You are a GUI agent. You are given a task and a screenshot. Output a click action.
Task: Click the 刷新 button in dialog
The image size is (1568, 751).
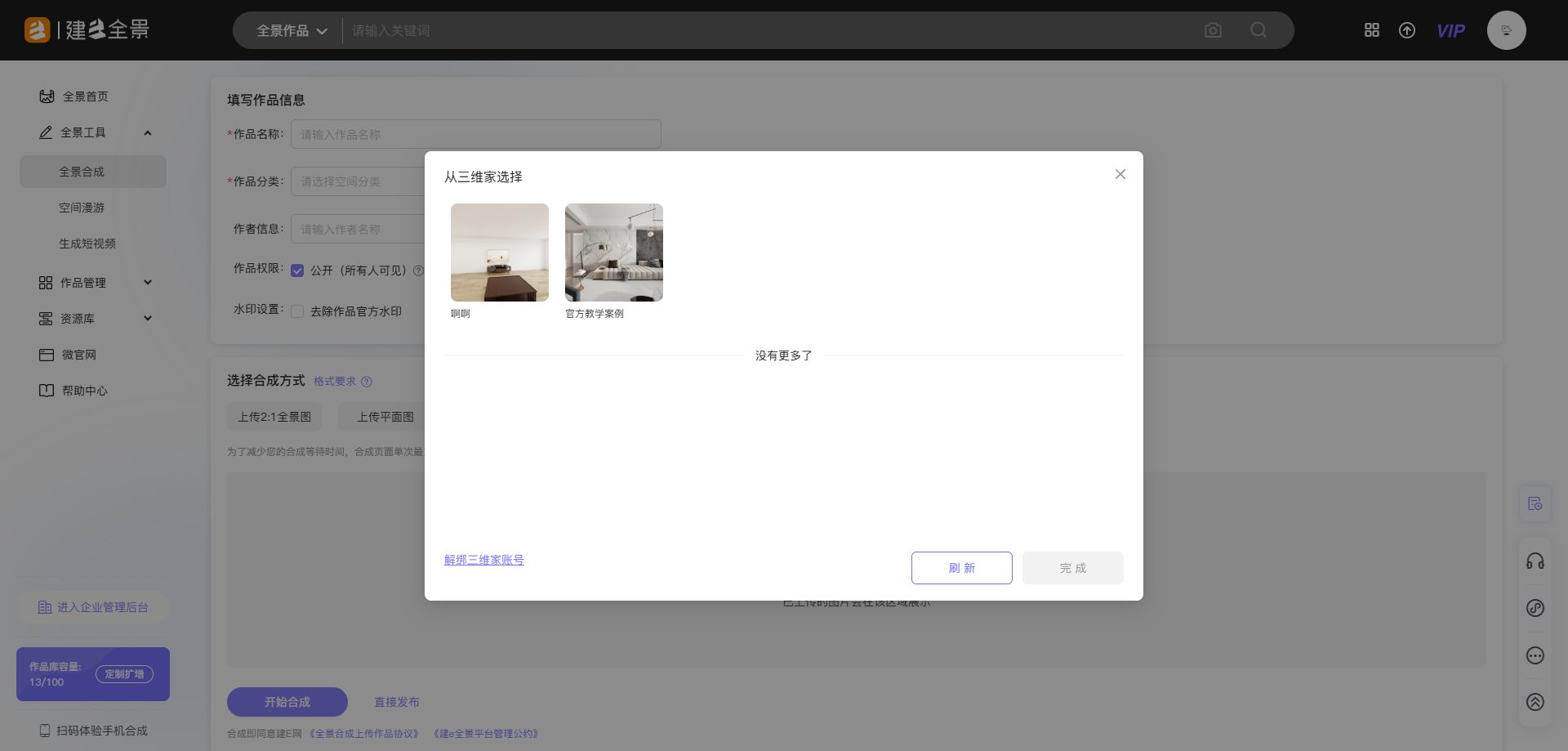click(x=961, y=568)
